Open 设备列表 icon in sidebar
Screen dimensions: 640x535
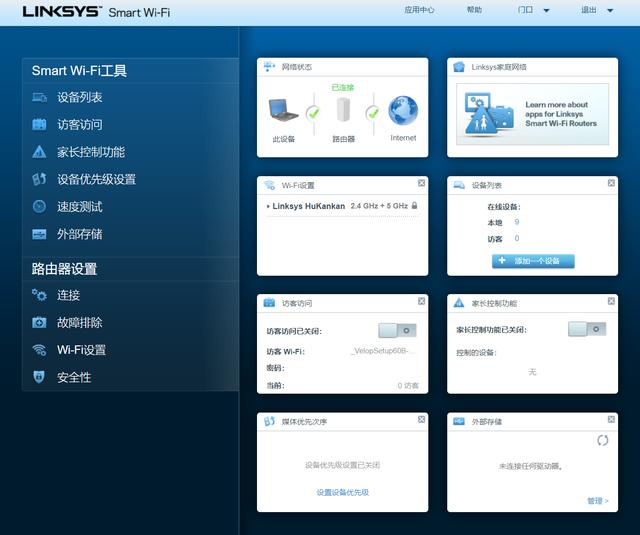point(39,98)
